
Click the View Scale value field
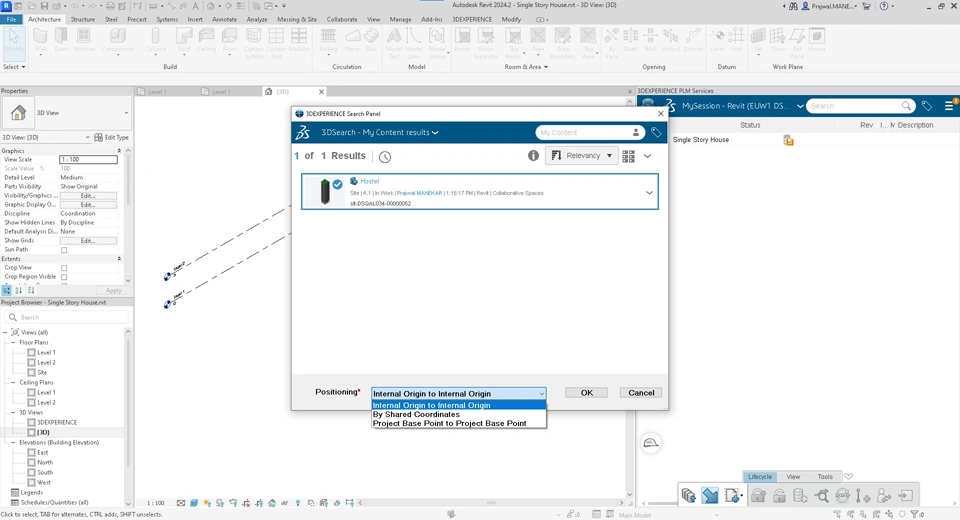click(x=88, y=159)
